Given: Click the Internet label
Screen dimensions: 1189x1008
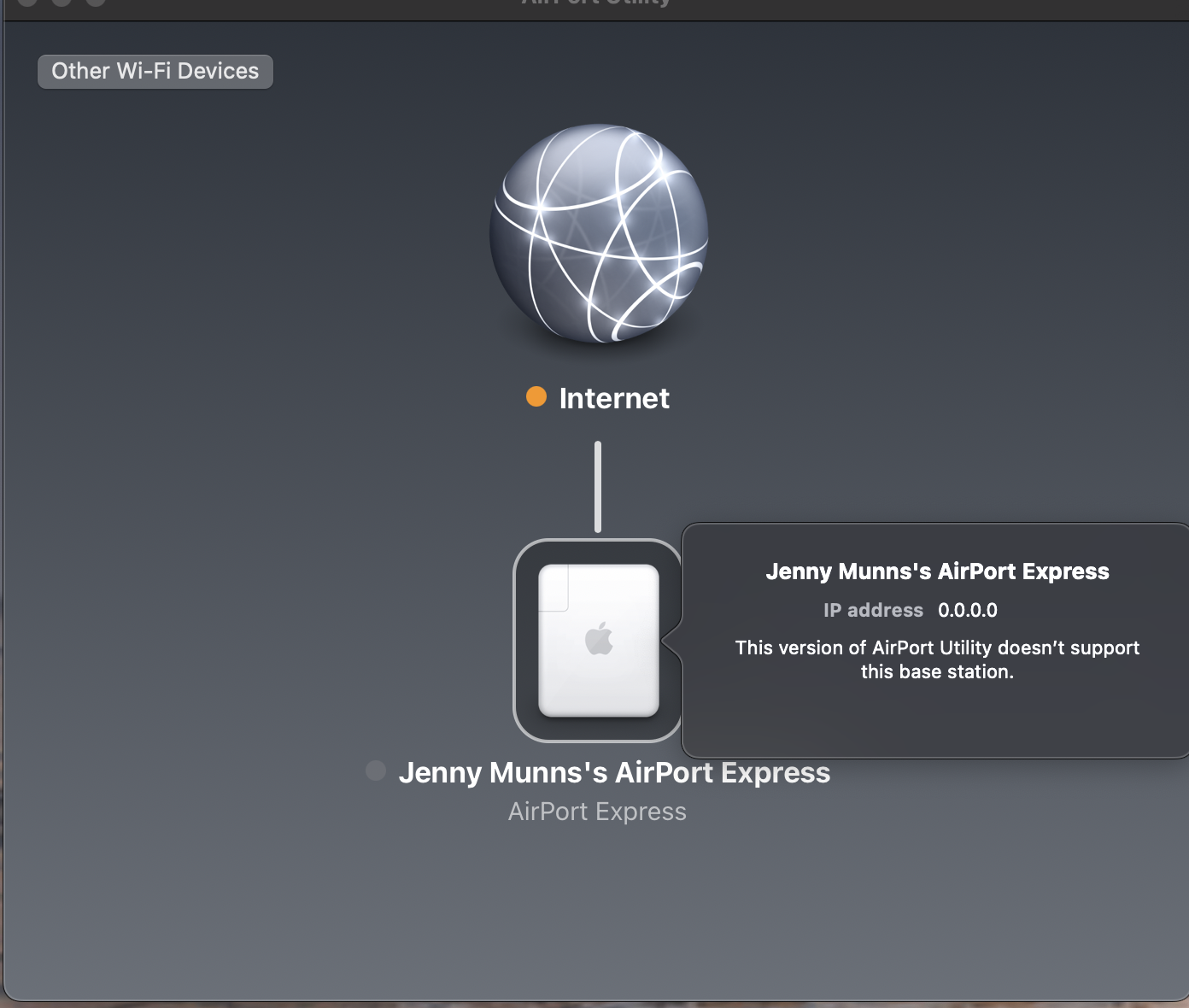Looking at the screenshot, I should 614,398.
